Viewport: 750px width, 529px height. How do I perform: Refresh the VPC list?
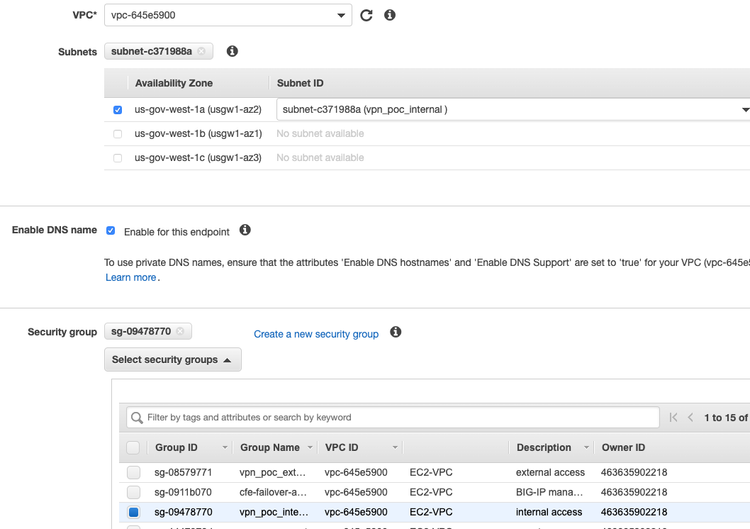(x=366, y=15)
